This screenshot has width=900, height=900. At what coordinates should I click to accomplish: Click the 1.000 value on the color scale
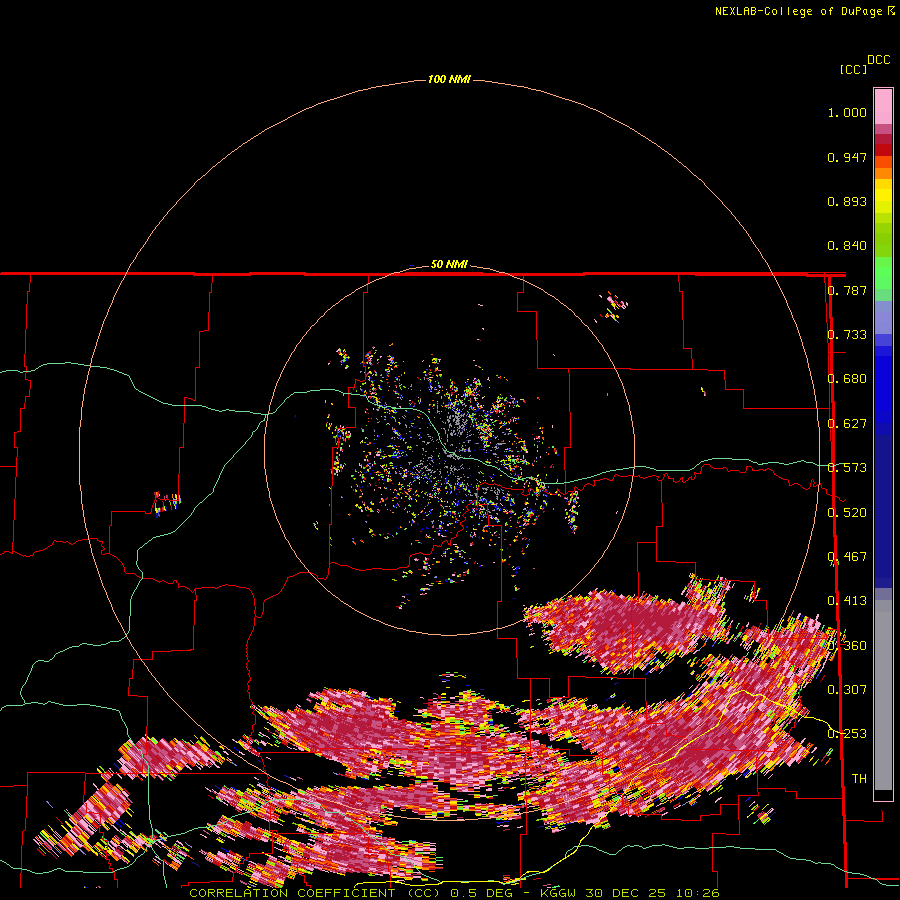tap(847, 112)
